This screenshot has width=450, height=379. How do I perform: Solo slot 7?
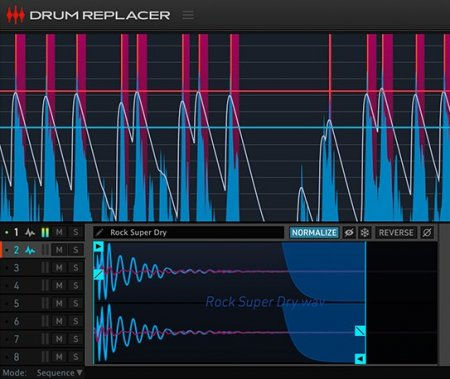76,339
